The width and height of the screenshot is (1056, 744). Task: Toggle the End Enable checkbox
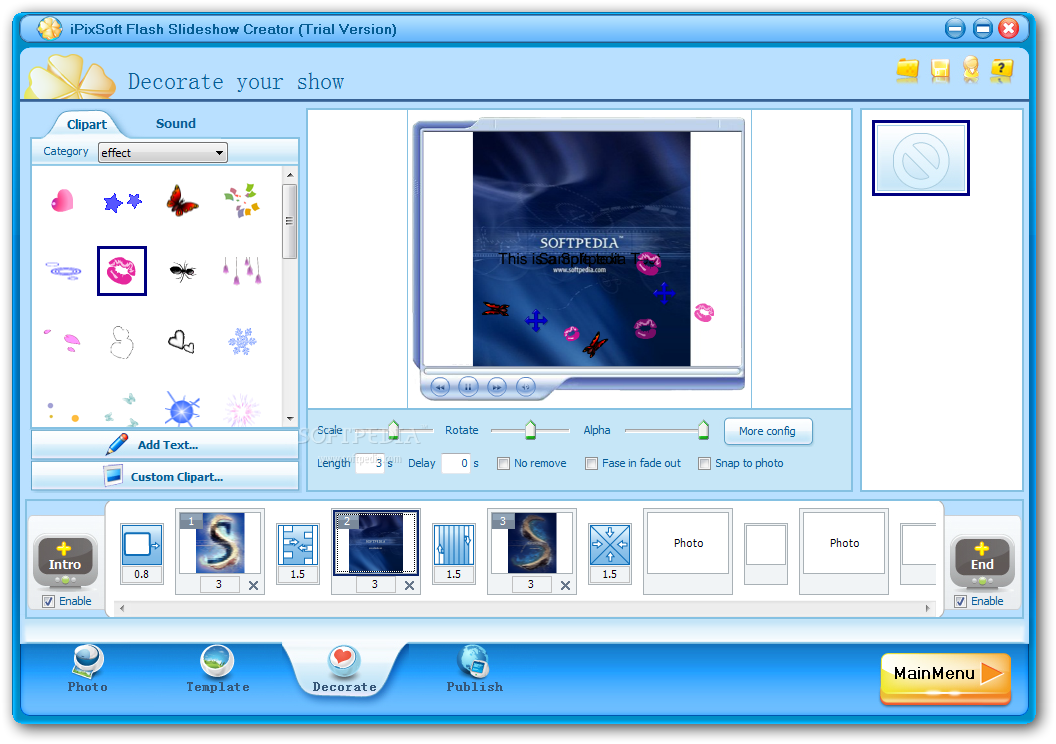(x=960, y=601)
